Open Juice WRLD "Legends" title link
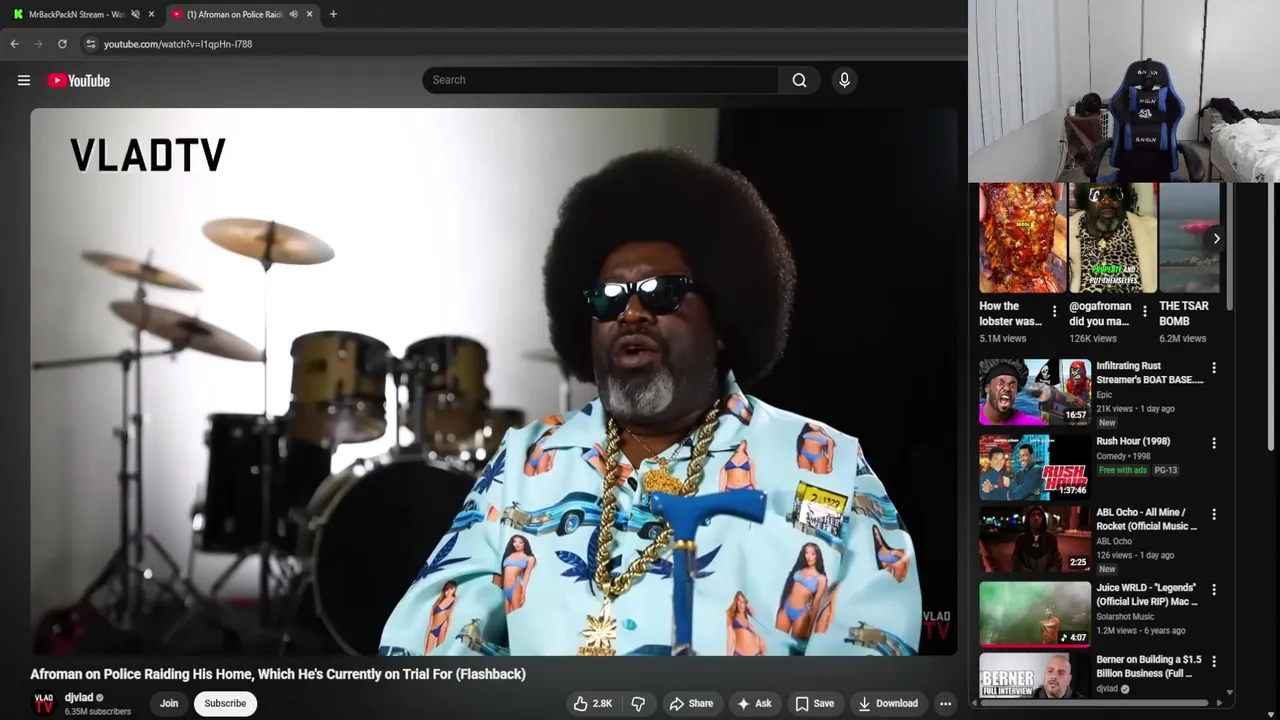Viewport: 1280px width, 720px height. coord(1146,594)
